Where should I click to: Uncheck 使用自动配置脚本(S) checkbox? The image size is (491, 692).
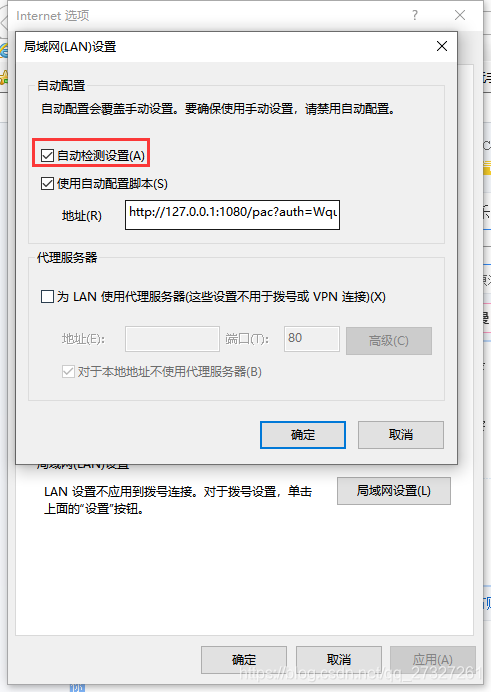[x=47, y=184]
